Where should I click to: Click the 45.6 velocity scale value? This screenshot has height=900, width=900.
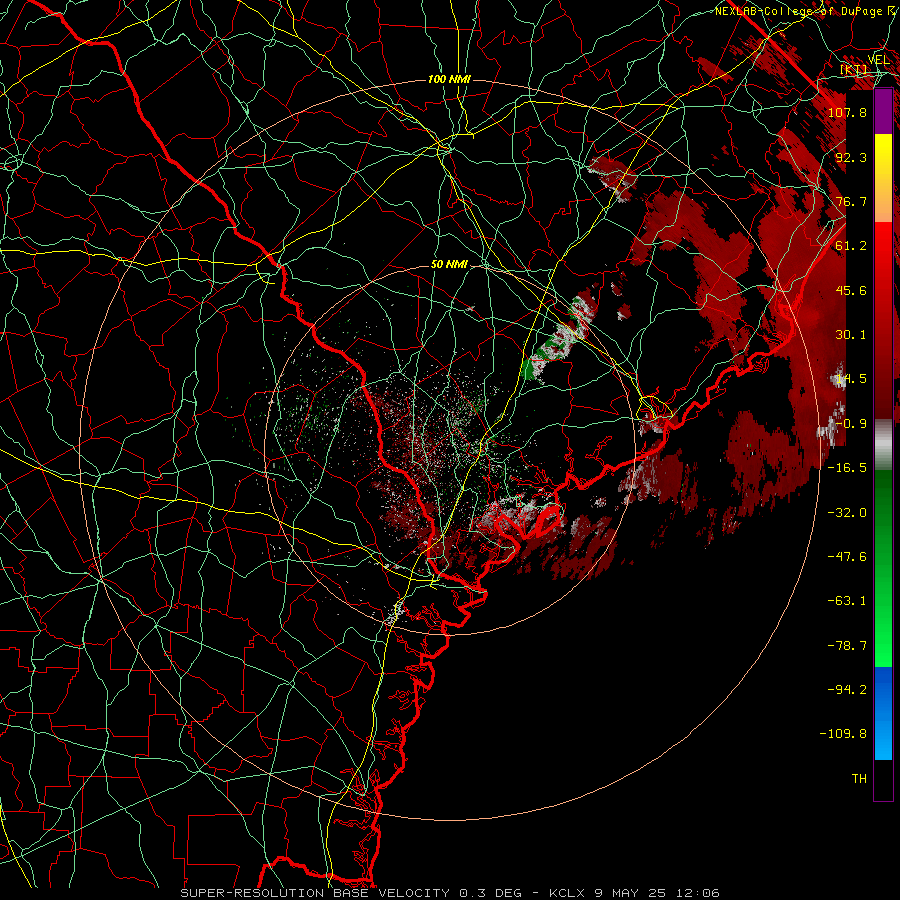pos(851,290)
